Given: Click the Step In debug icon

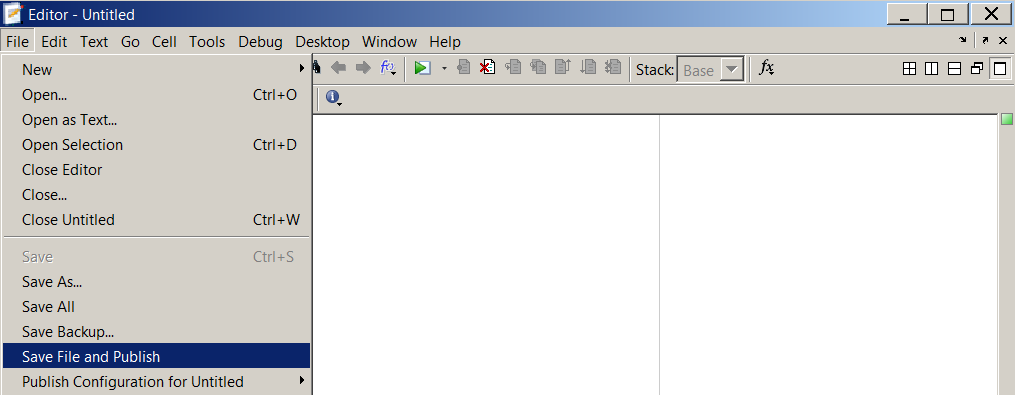Looking at the screenshot, I should [538, 67].
